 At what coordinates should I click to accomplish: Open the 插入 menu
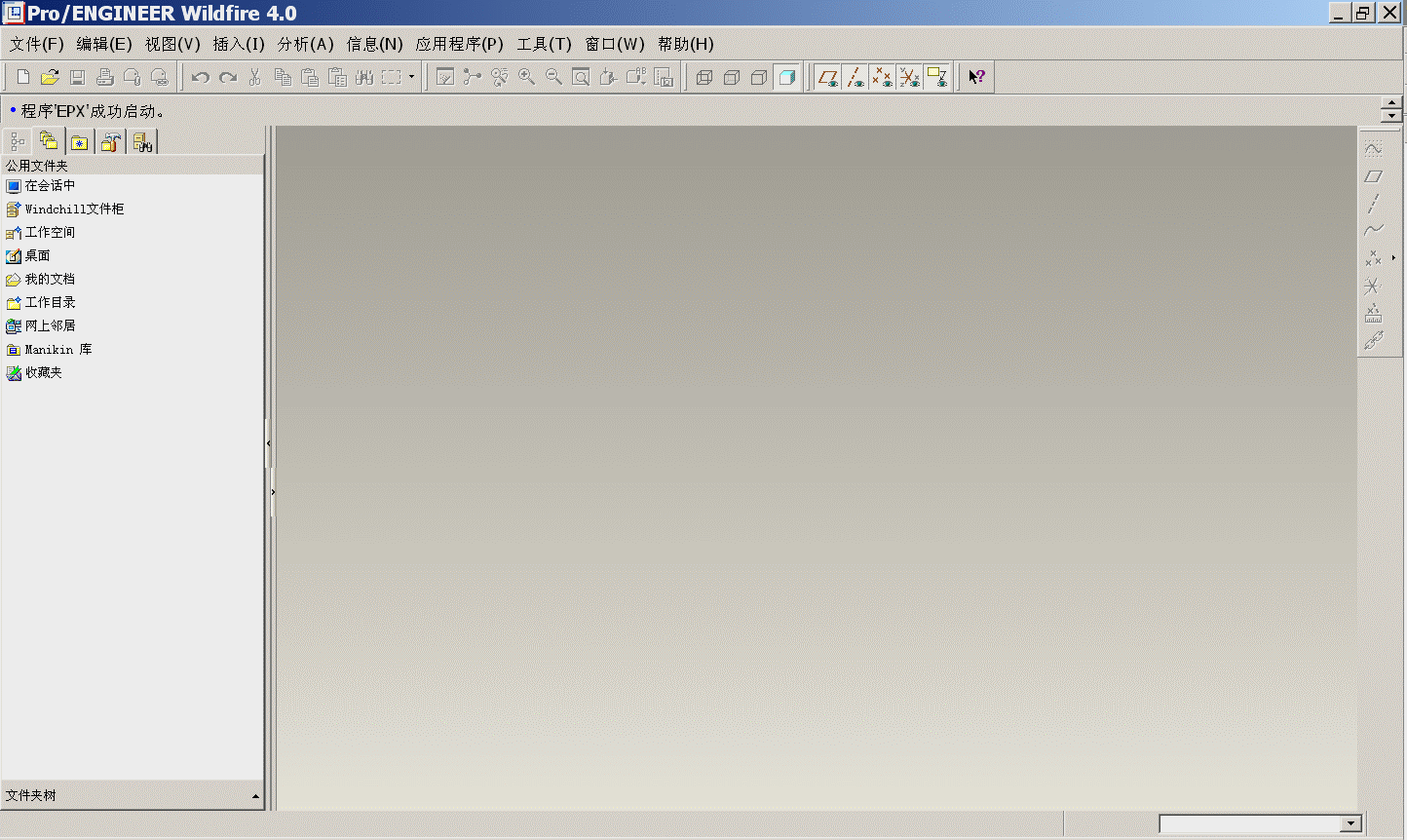[239, 44]
